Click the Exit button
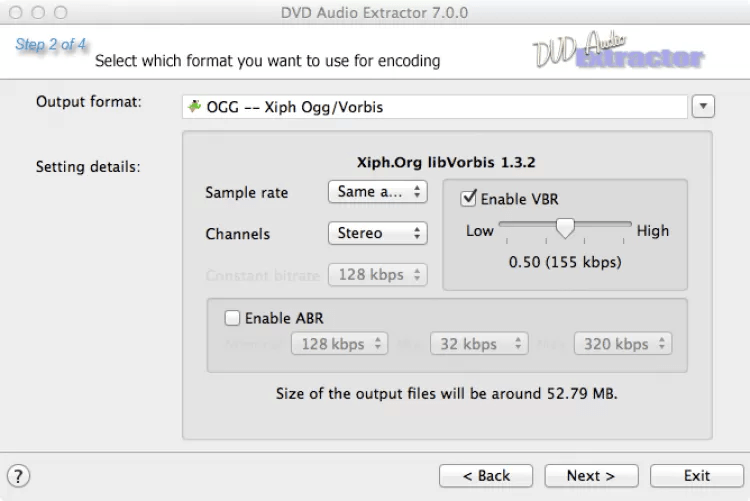The image size is (750, 501). (x=697, y=476)
